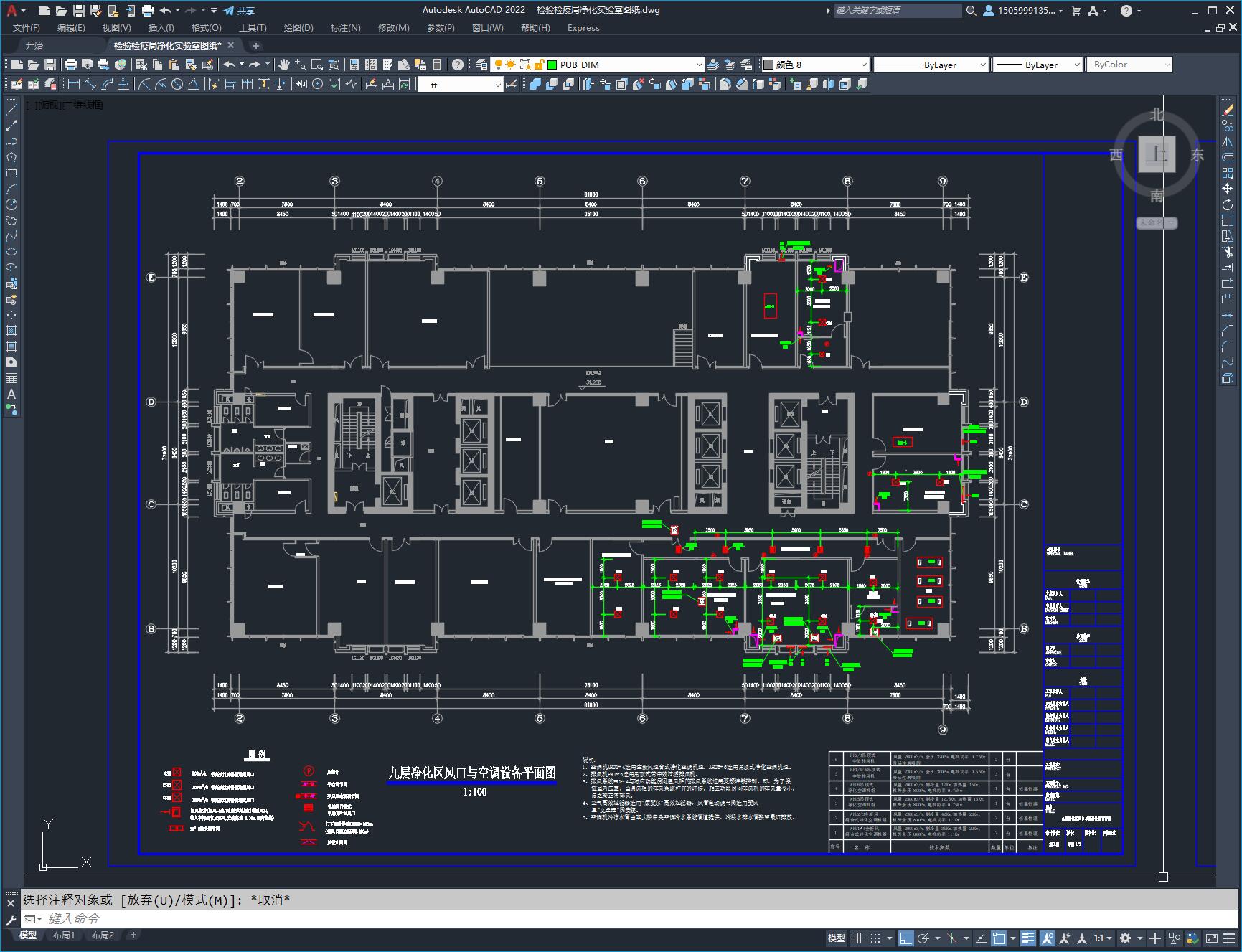
Task: Select the Circle draw tool
Action: pos(11,205)
